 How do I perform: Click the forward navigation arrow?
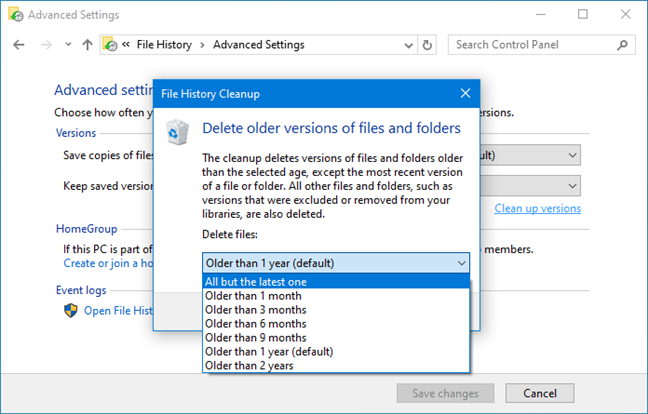tap(46, 45)
